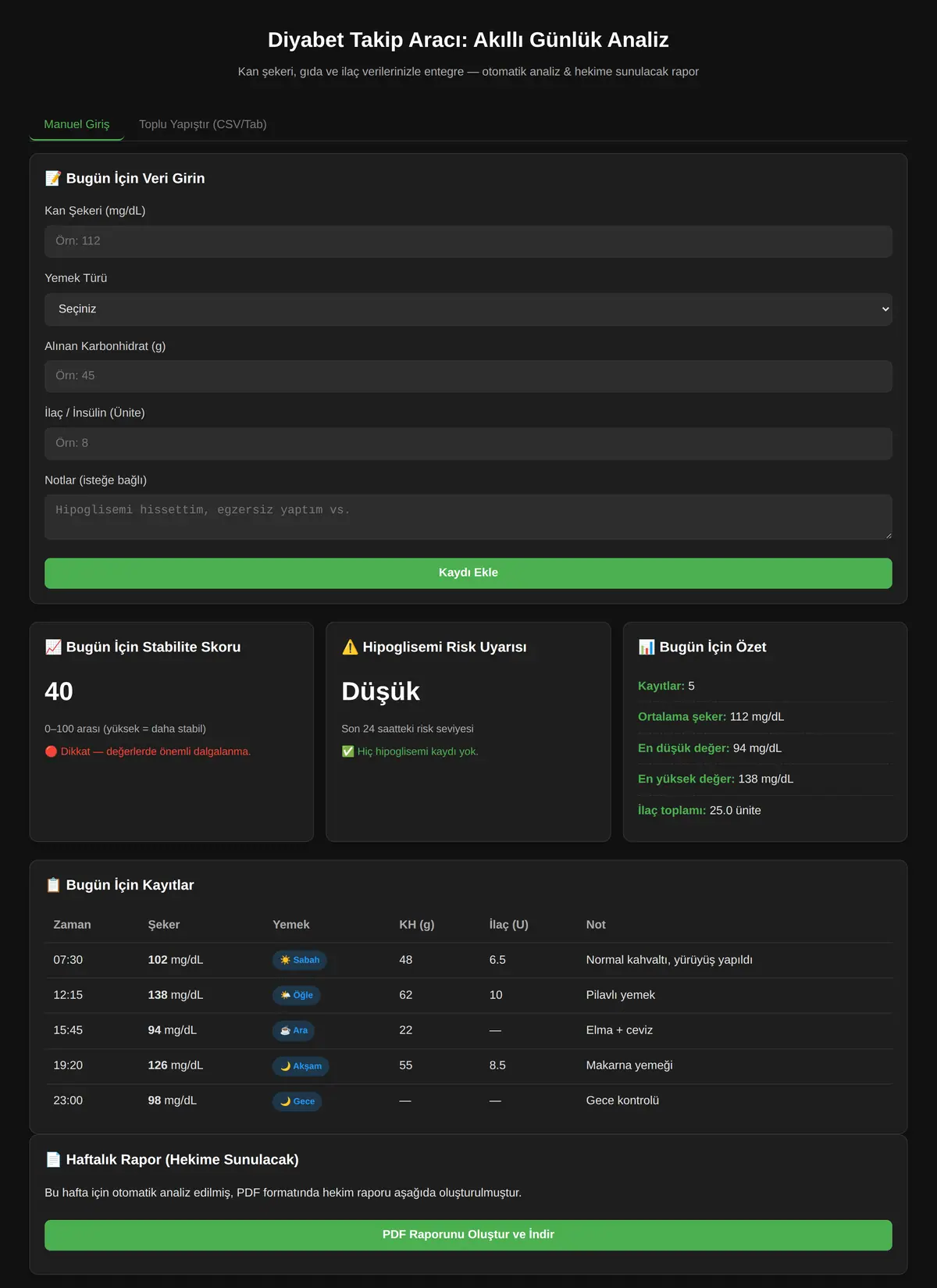Open the Toplu Yapıştır (CSV/Tab) tab
This screenshot has width=937, height=1288.
(x=203, y=124)
